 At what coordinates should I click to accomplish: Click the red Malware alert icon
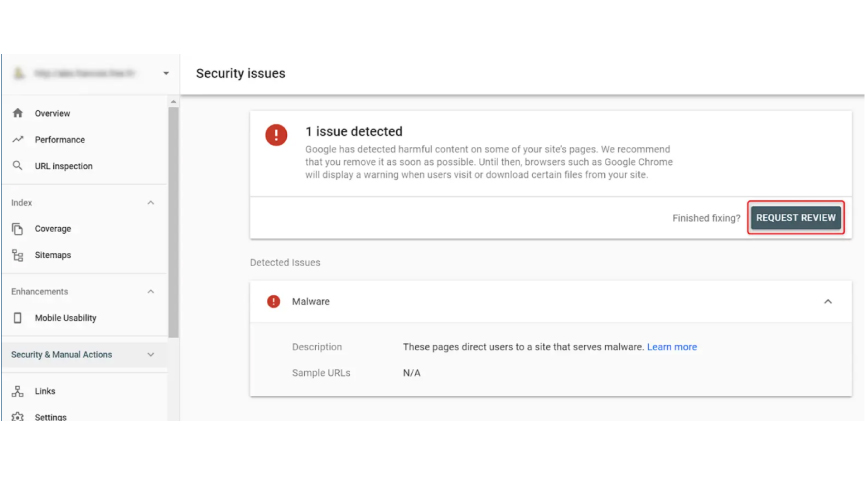tap(273, 301)
